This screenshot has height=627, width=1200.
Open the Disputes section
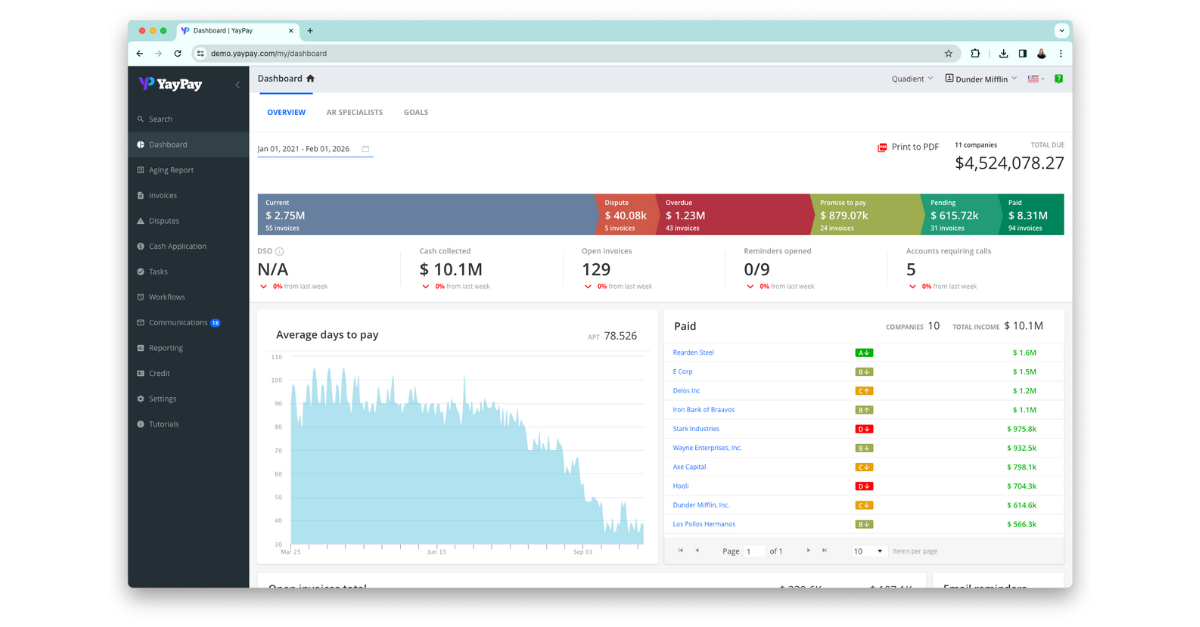(164, 221)
